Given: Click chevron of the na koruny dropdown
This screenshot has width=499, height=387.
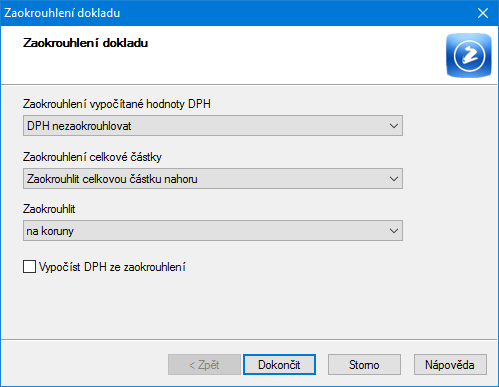Looking at the screenshot, I should (394, 231).
